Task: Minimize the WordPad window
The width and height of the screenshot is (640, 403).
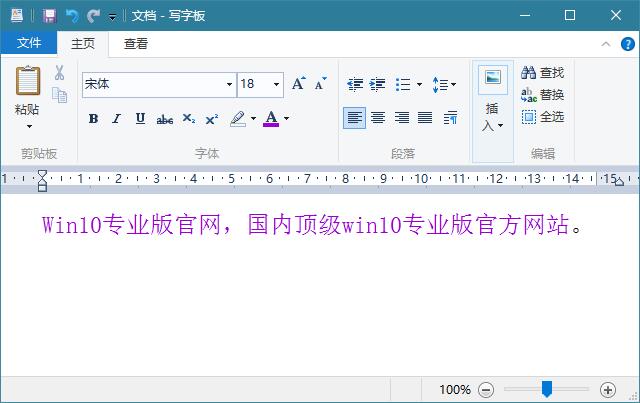Action: [x=525, y=16]
